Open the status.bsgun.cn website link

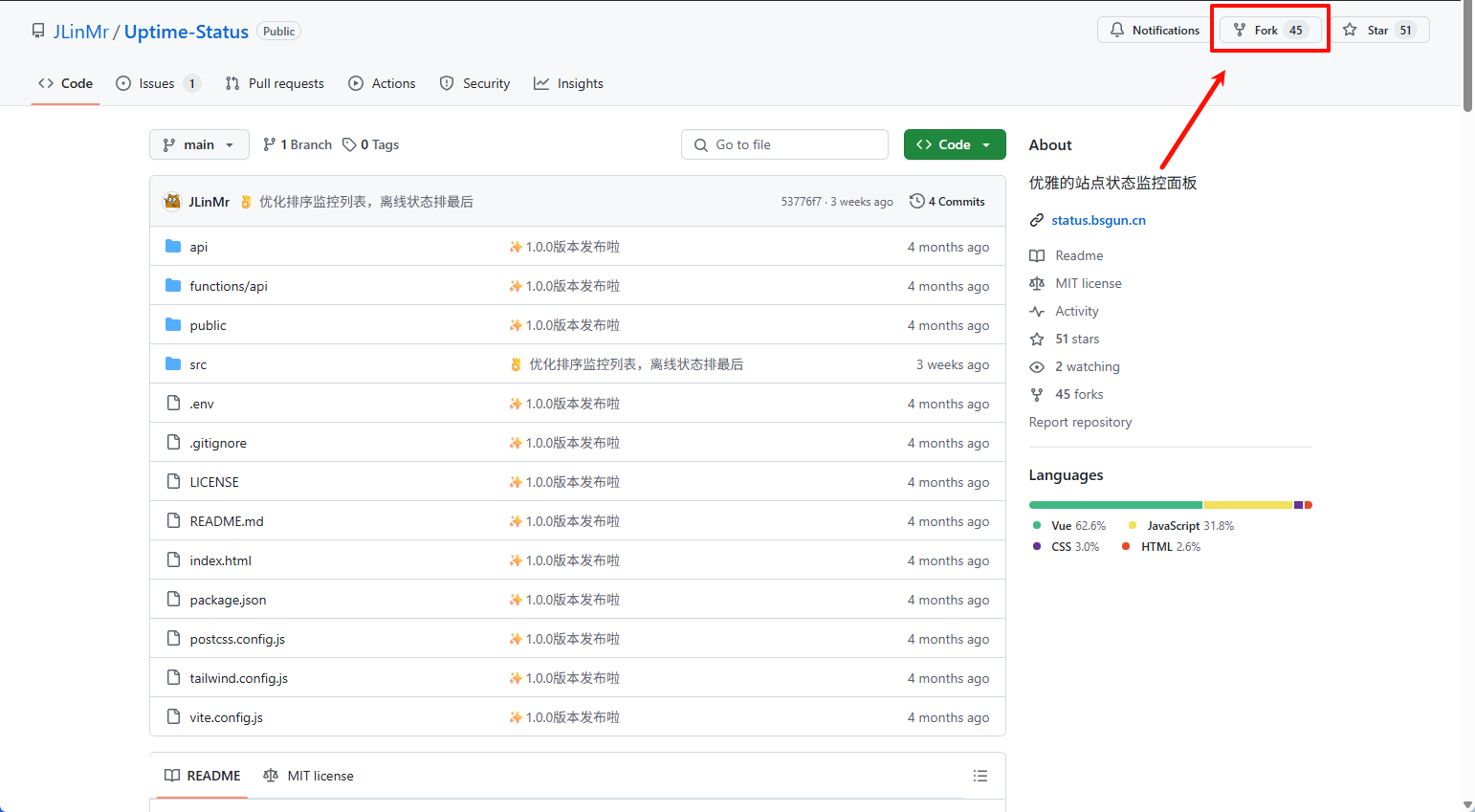(x=1098, y=220)
